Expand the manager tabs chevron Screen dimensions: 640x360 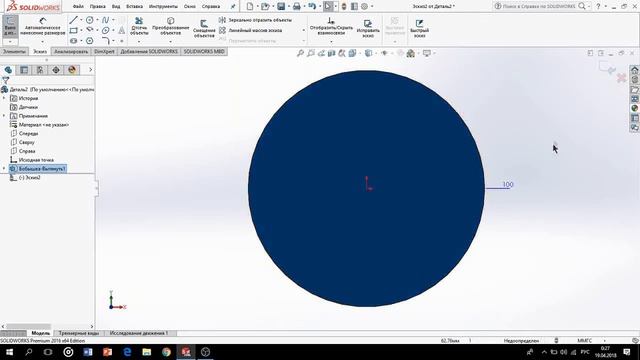90,70
